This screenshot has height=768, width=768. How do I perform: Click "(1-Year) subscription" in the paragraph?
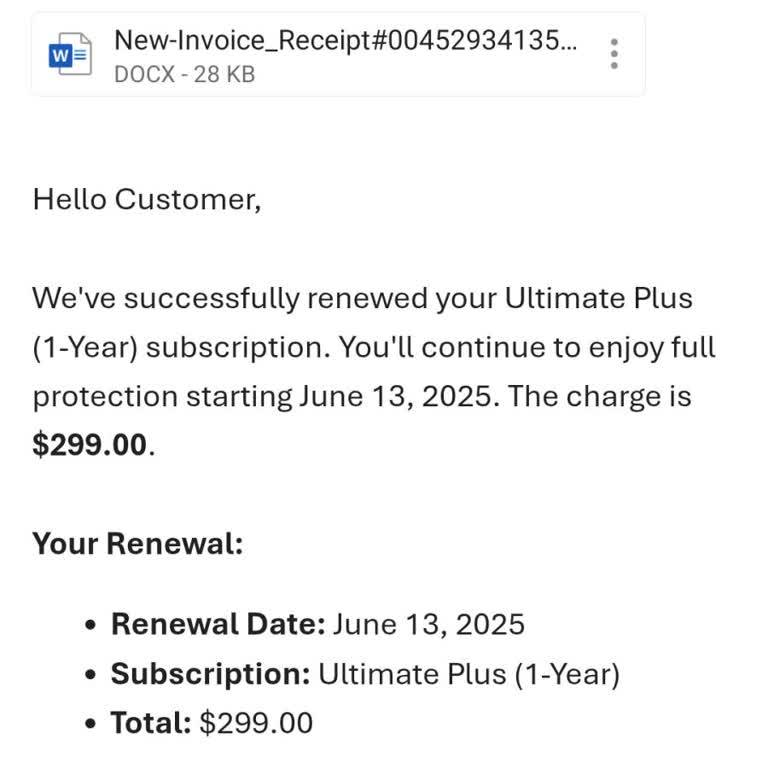point(180,347)
